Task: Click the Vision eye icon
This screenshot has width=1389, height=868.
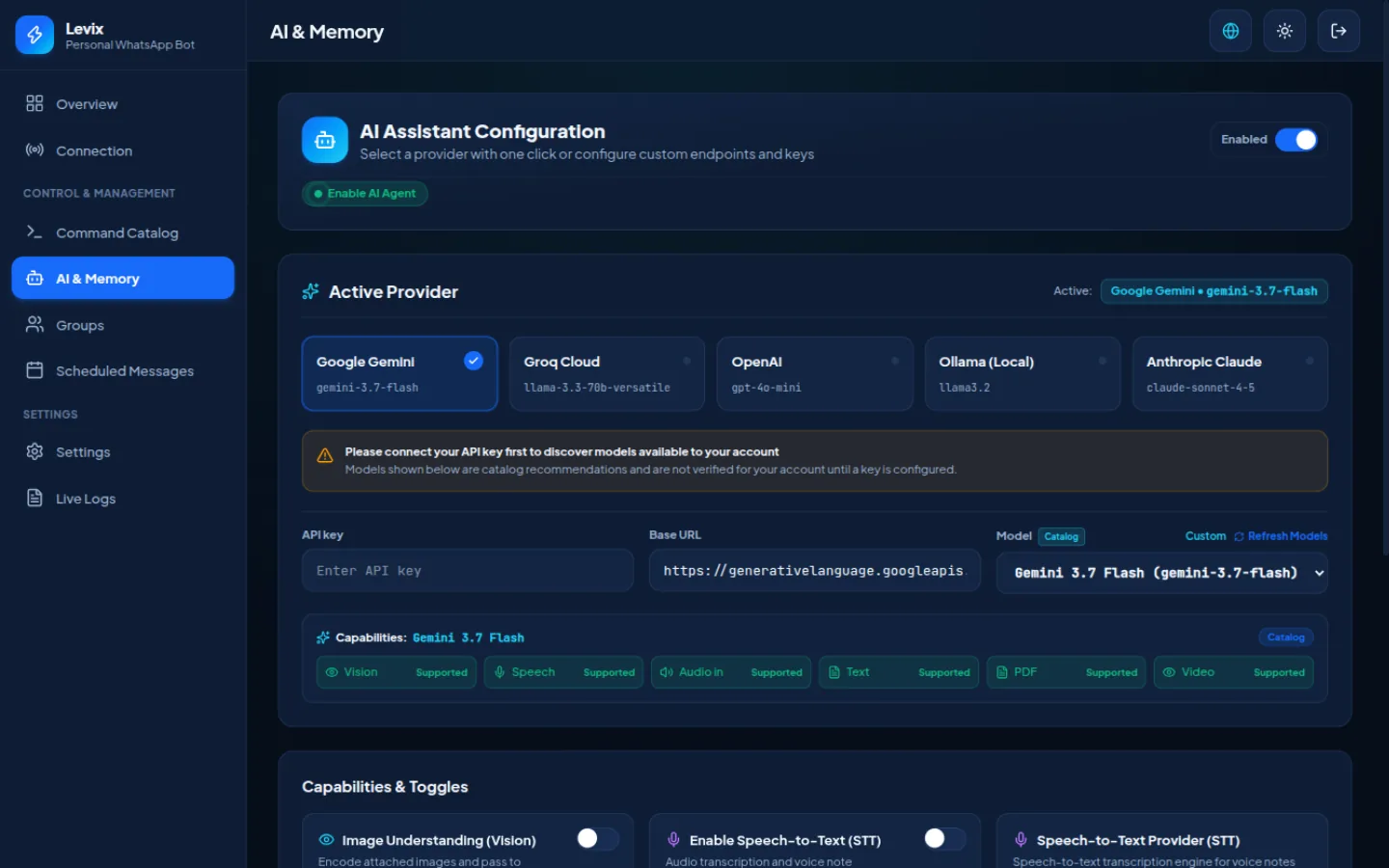Action: tap(332, 672)
